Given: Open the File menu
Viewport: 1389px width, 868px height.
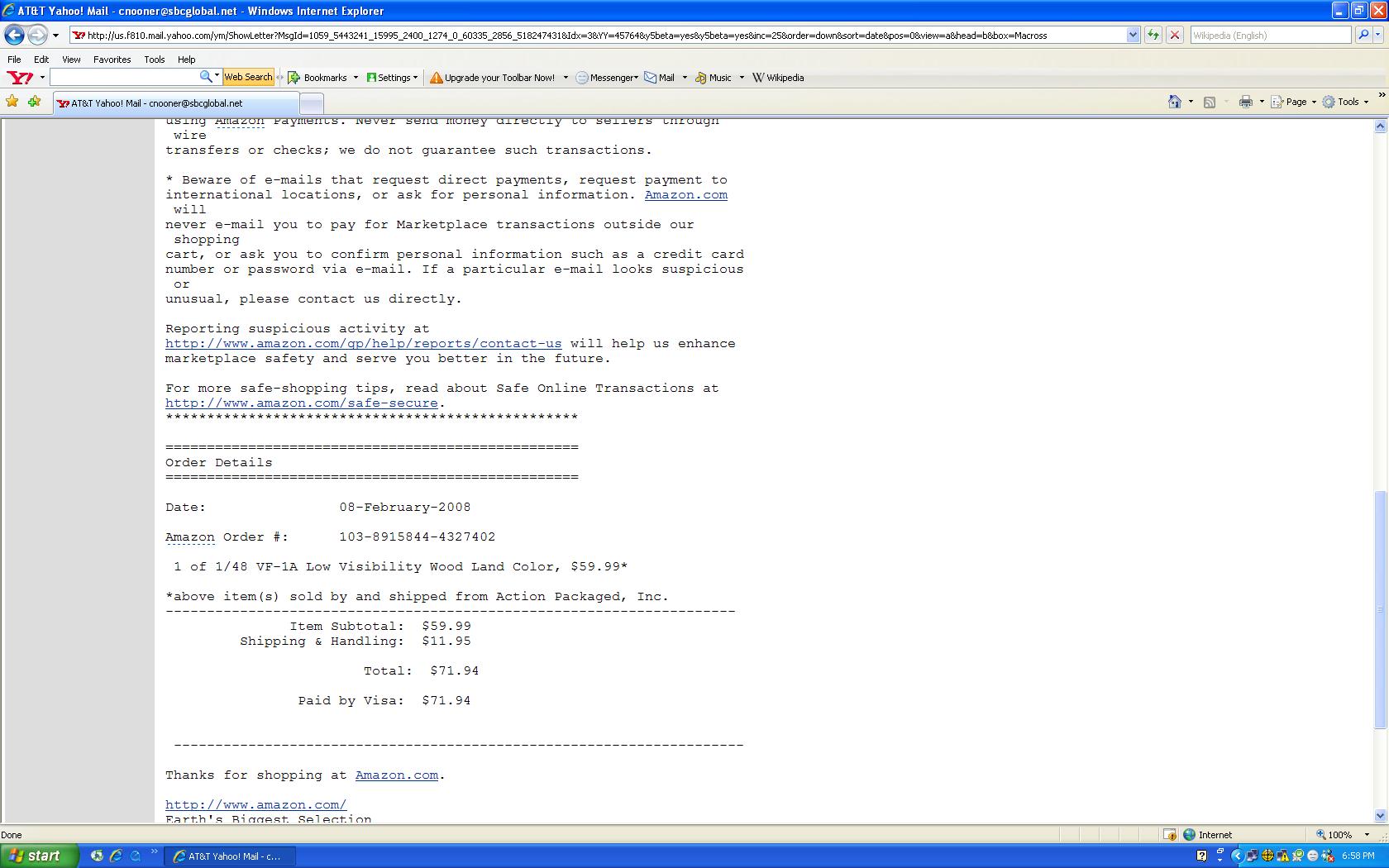Looking at the screenshot, I should tap(14, 60).
